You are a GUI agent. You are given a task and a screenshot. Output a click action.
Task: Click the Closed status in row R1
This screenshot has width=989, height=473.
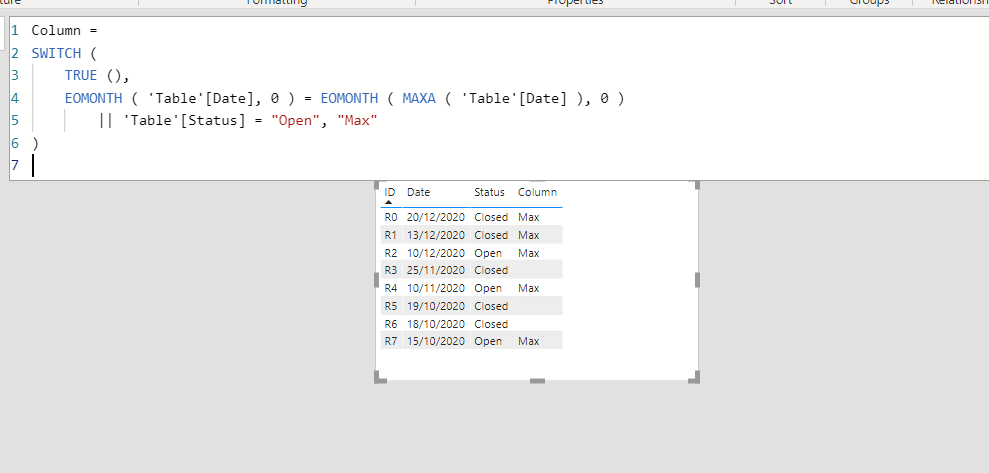tap(491, 235)
